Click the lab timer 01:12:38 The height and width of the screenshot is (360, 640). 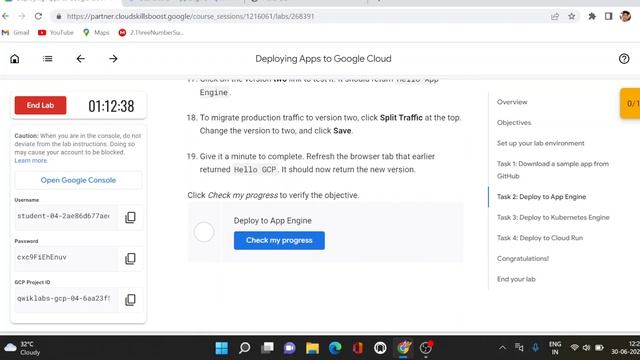[x=111, y=106]
